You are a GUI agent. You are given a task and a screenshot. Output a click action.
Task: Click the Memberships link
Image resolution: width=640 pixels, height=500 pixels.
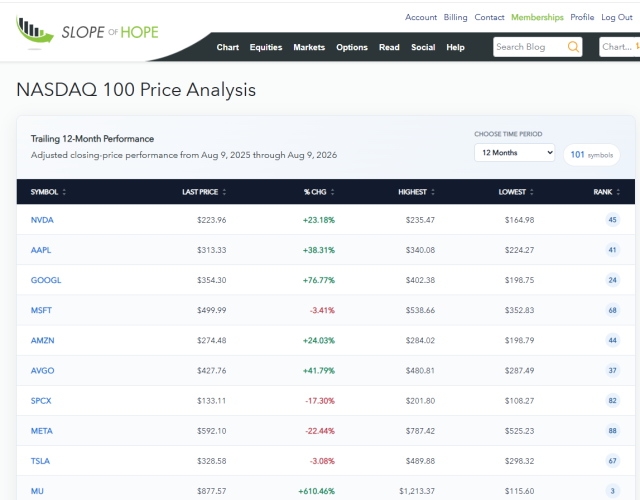537,17
